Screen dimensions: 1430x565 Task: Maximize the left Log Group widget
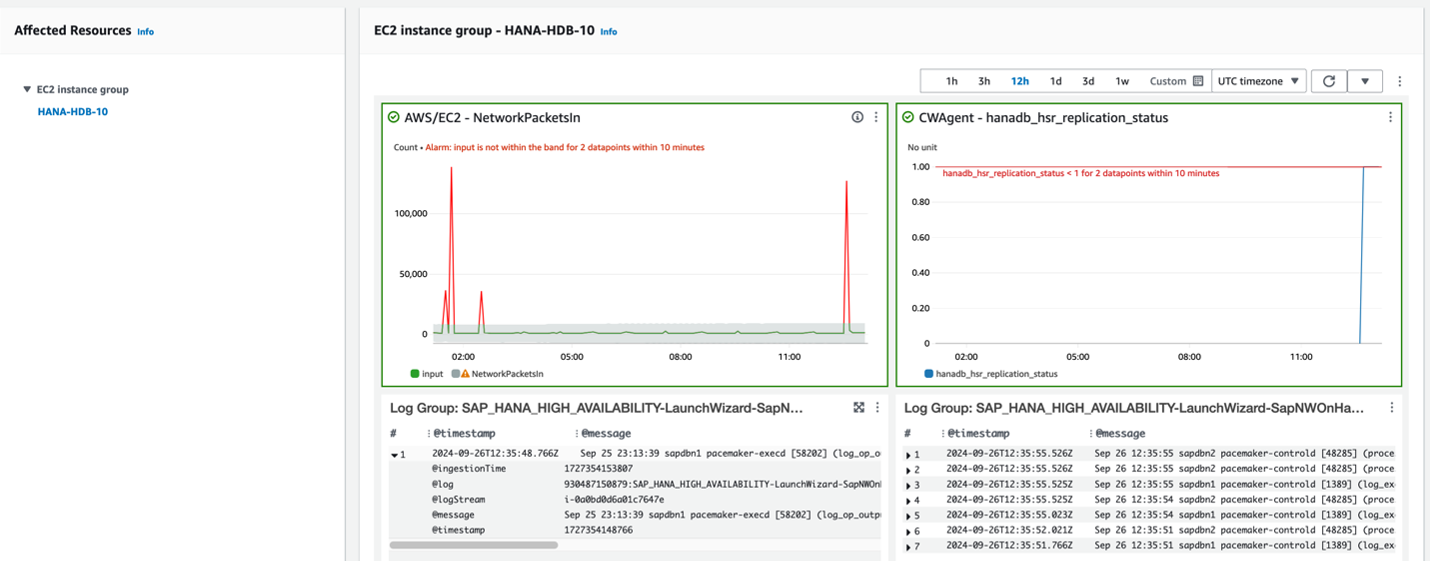(858, 408)
